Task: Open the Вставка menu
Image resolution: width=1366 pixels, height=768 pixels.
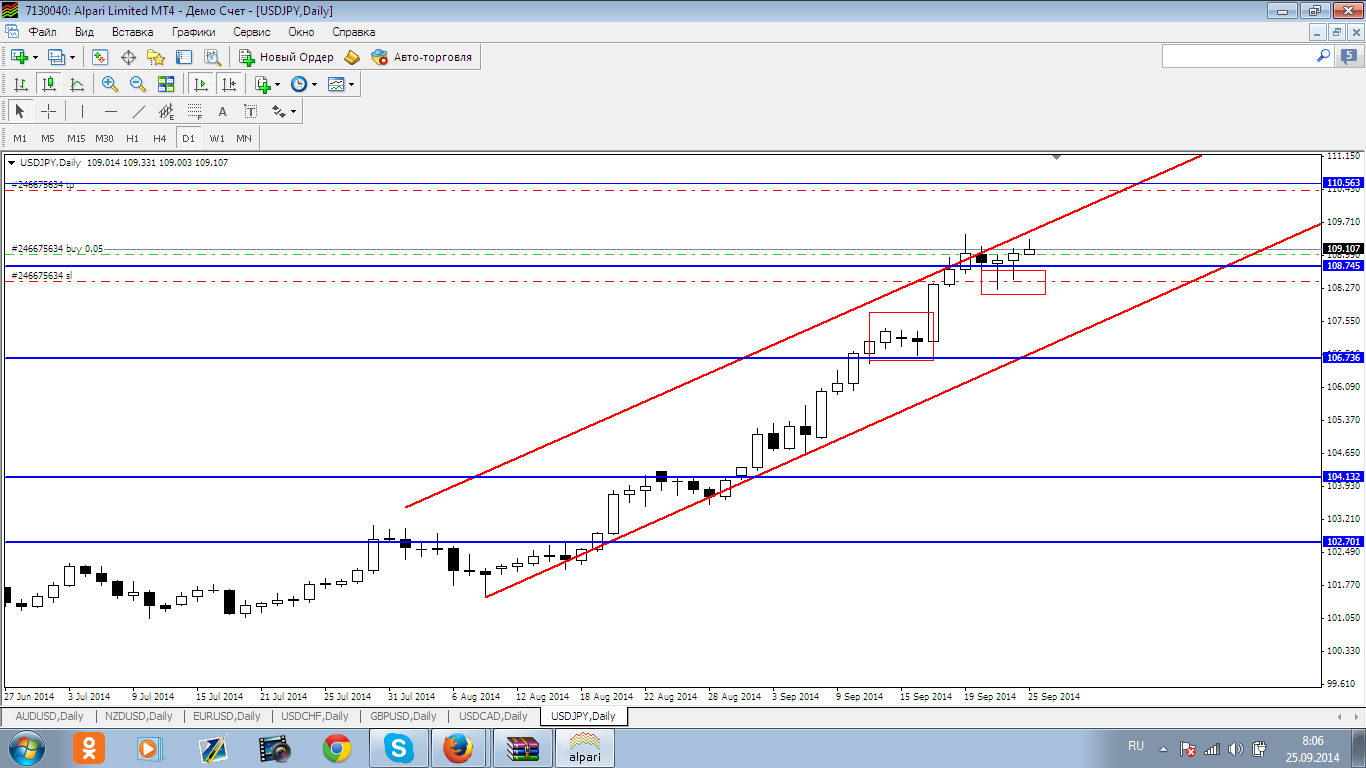Action: [x=132, y=32]
